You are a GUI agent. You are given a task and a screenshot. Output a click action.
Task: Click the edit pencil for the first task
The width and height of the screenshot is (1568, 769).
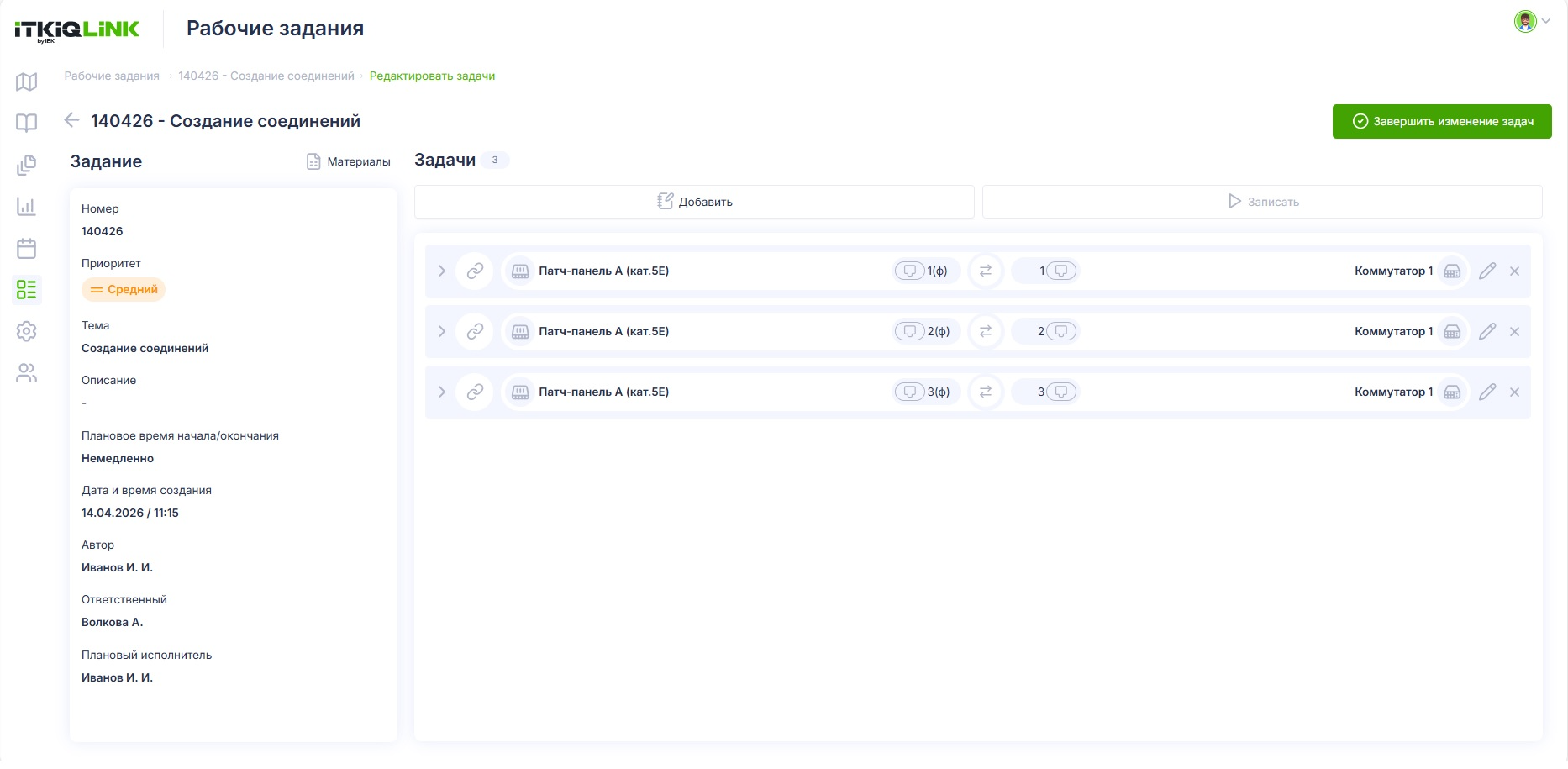pyautogui.click(x=1487, y=271)
